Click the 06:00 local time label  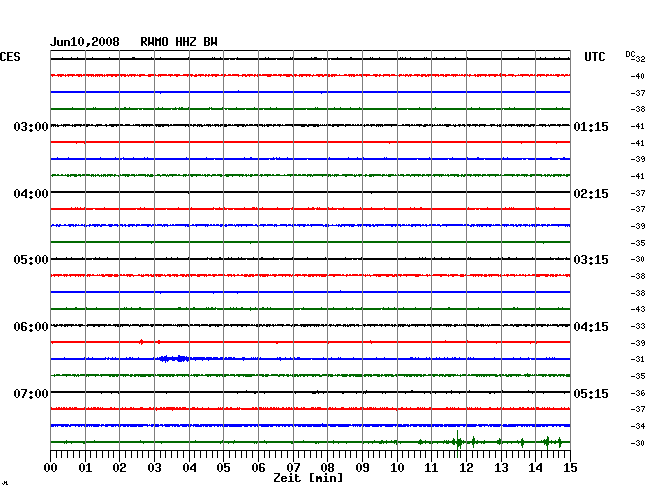(31, 327)
